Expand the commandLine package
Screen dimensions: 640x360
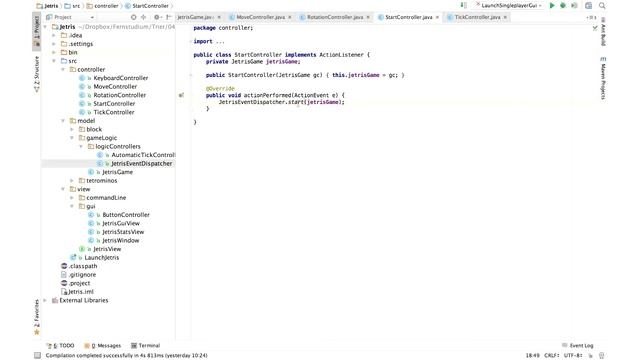tap(72, 198)
